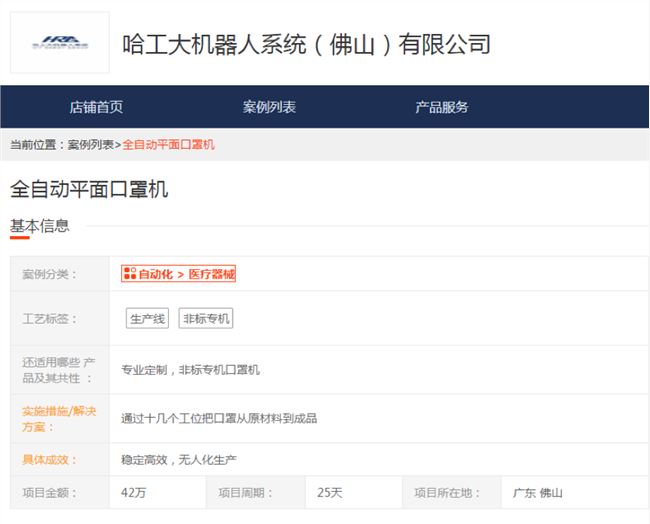Select the 非标专机 process tag
The height and width of the screenshot is (524, 650).
click(x=206, y=318)
